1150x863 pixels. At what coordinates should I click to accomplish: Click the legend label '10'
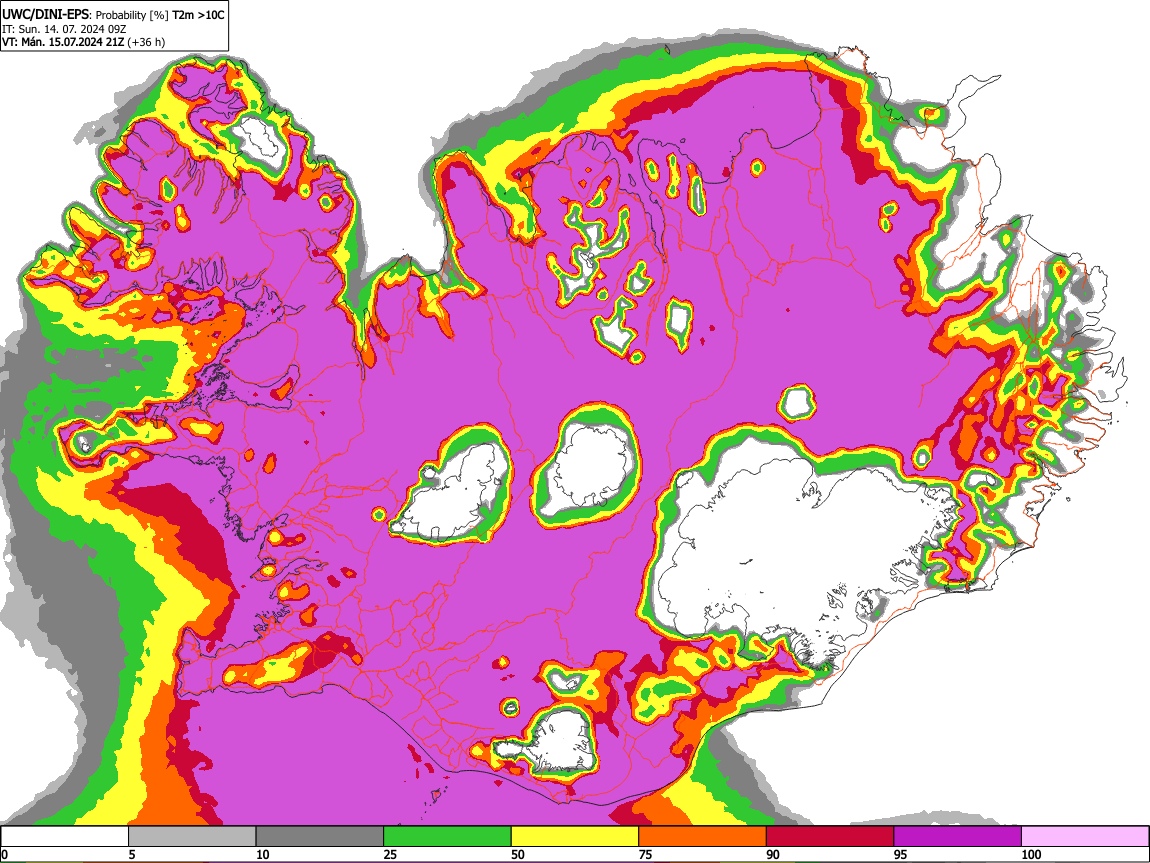tap(263, 854)
